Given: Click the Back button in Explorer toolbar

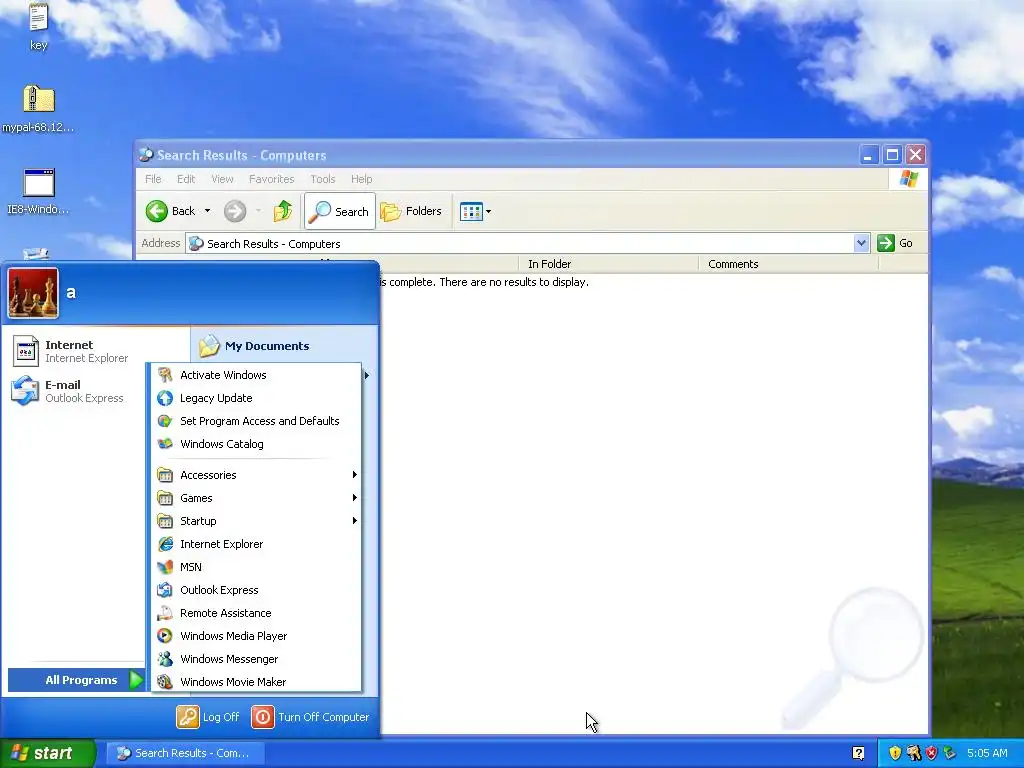Looking at the screenshot, I should click(170, 211).
